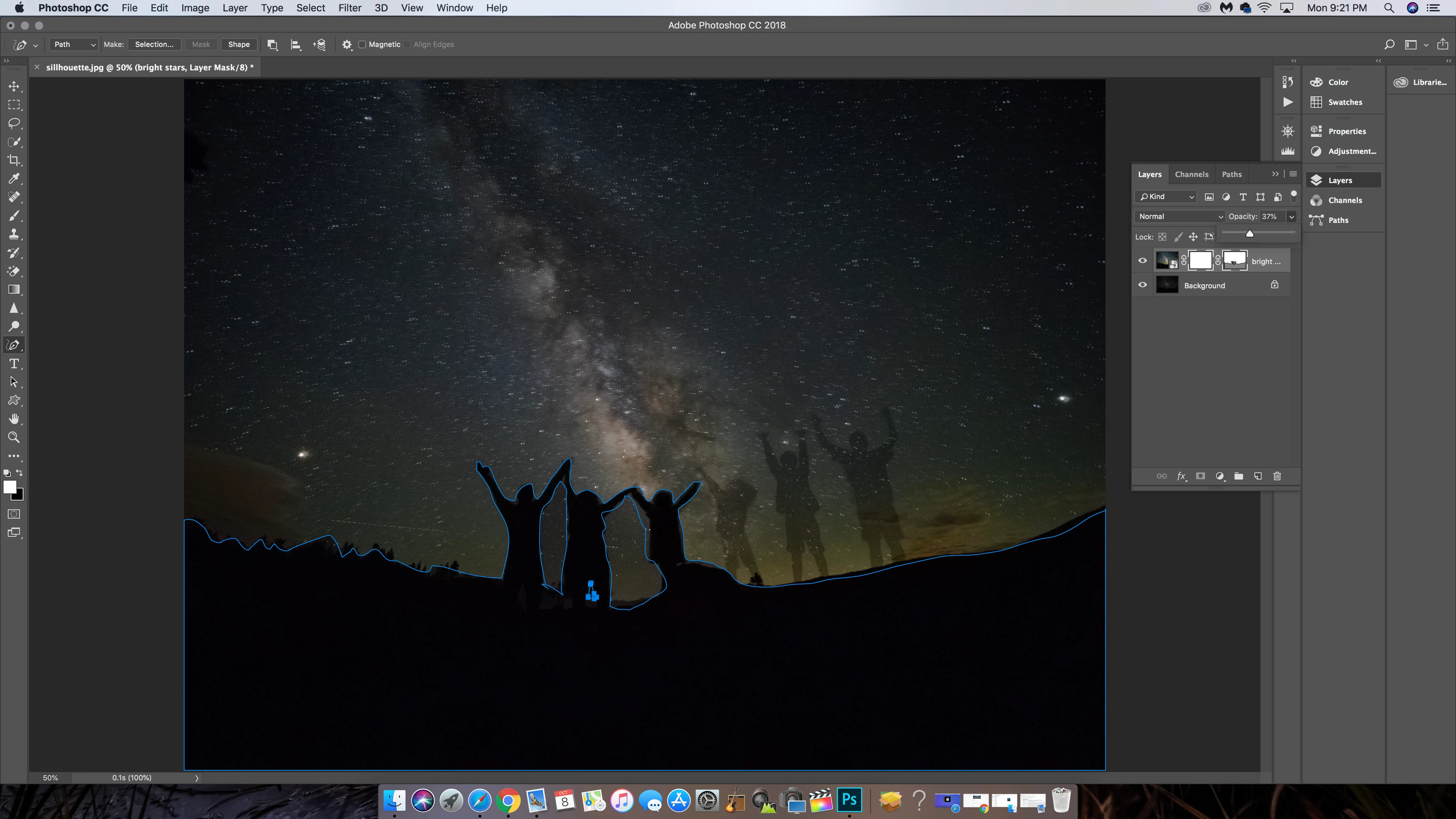This screenshot has height=819, width=1456.
Task: Select the Hand tool
Action: (x=14, y=419)
